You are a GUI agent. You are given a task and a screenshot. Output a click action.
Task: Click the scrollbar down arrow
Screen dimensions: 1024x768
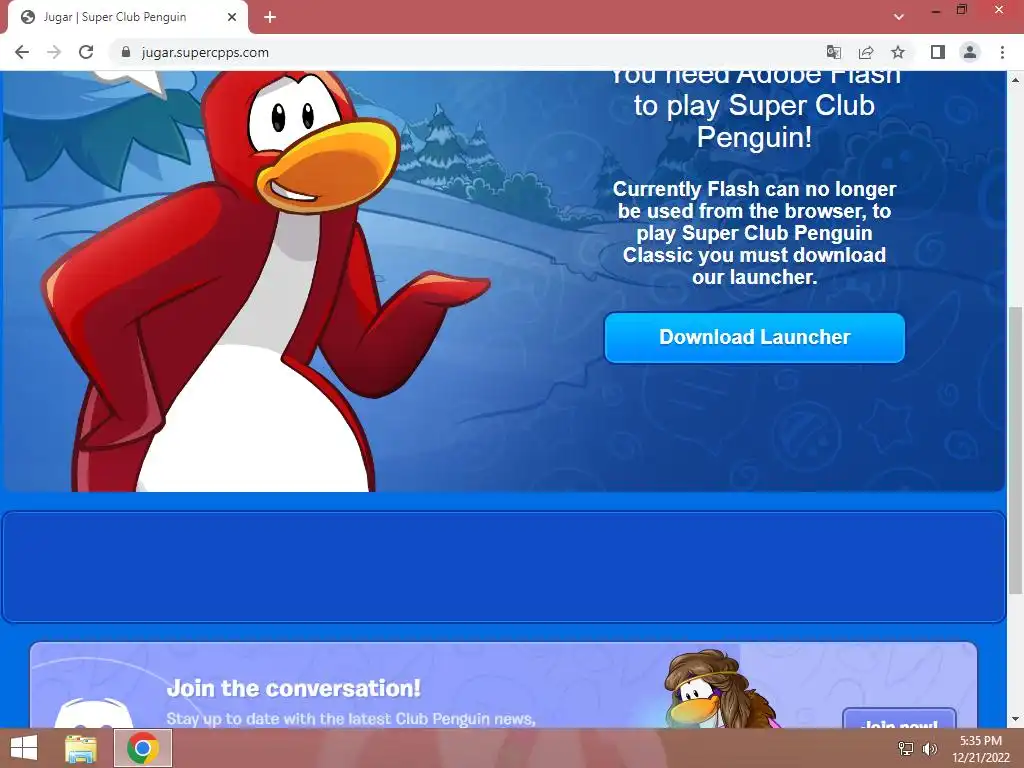pos(1015,719)
